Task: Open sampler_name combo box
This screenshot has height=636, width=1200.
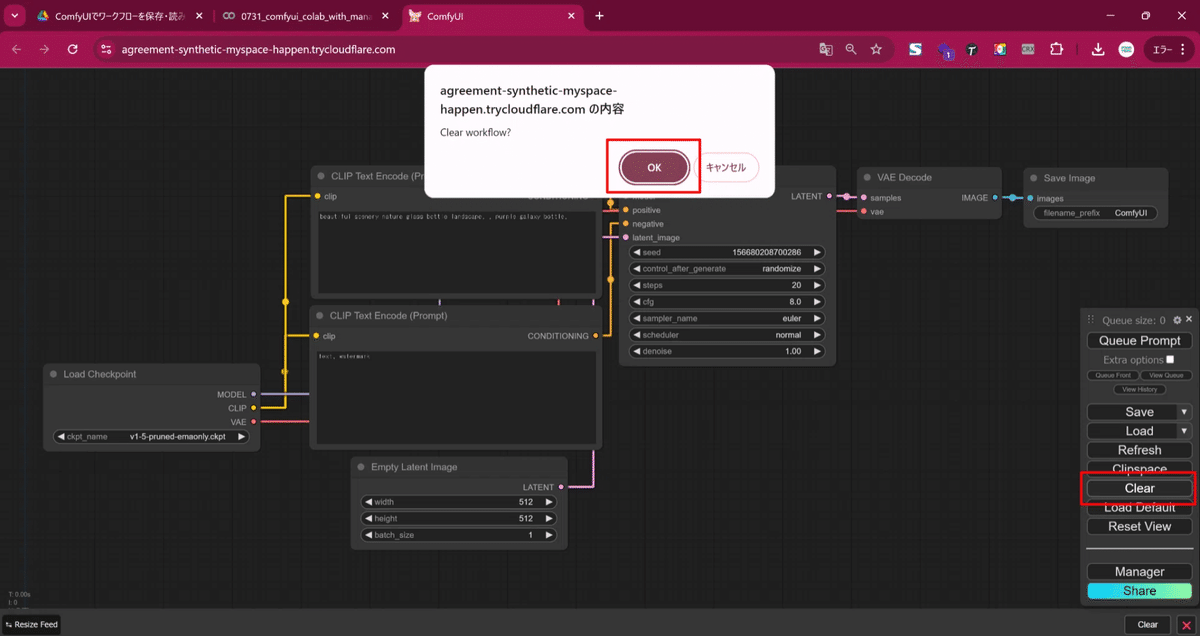Action: point(727,318)
